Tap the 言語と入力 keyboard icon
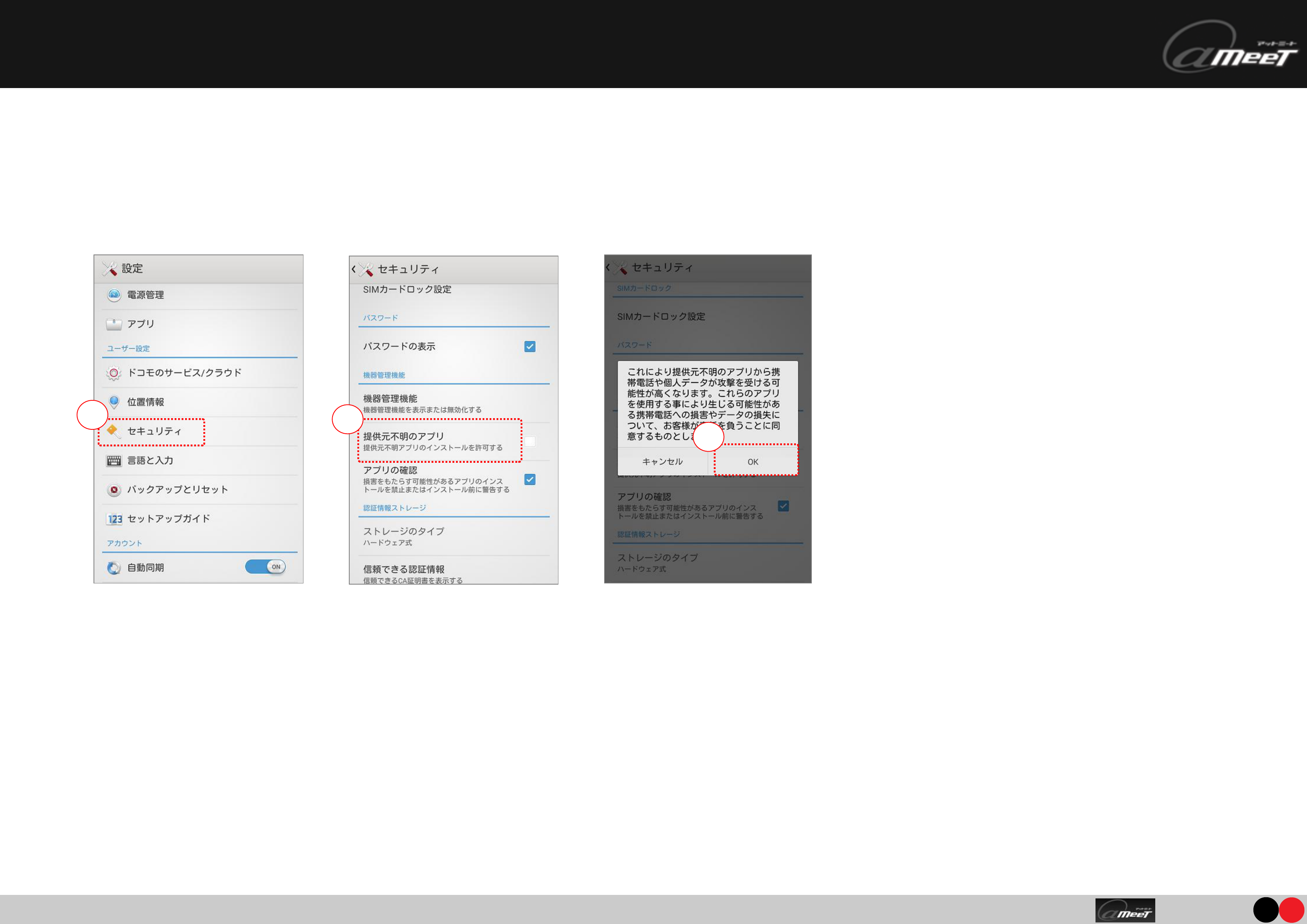 coord(114,461)
